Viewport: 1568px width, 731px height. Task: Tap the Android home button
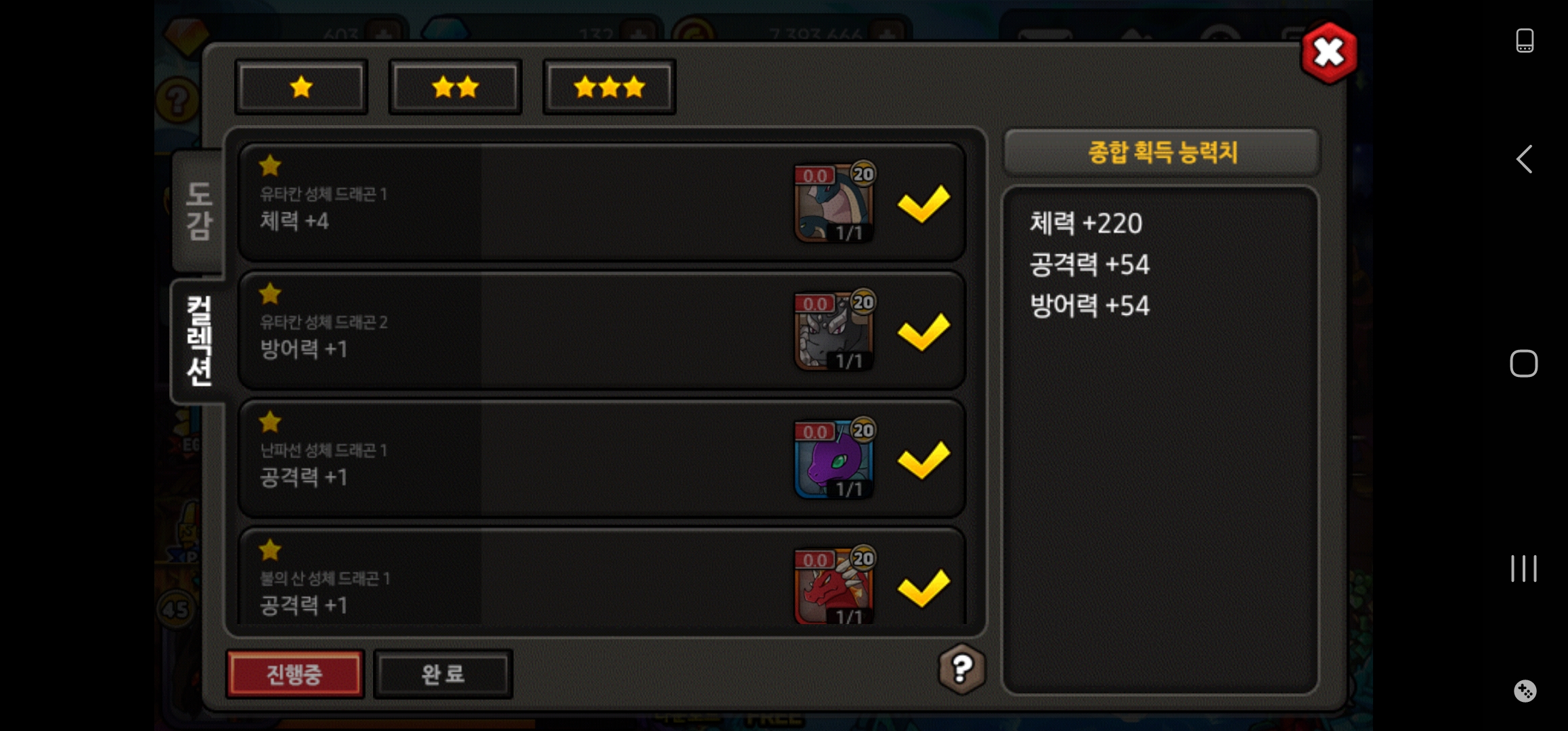point(1524,363)
